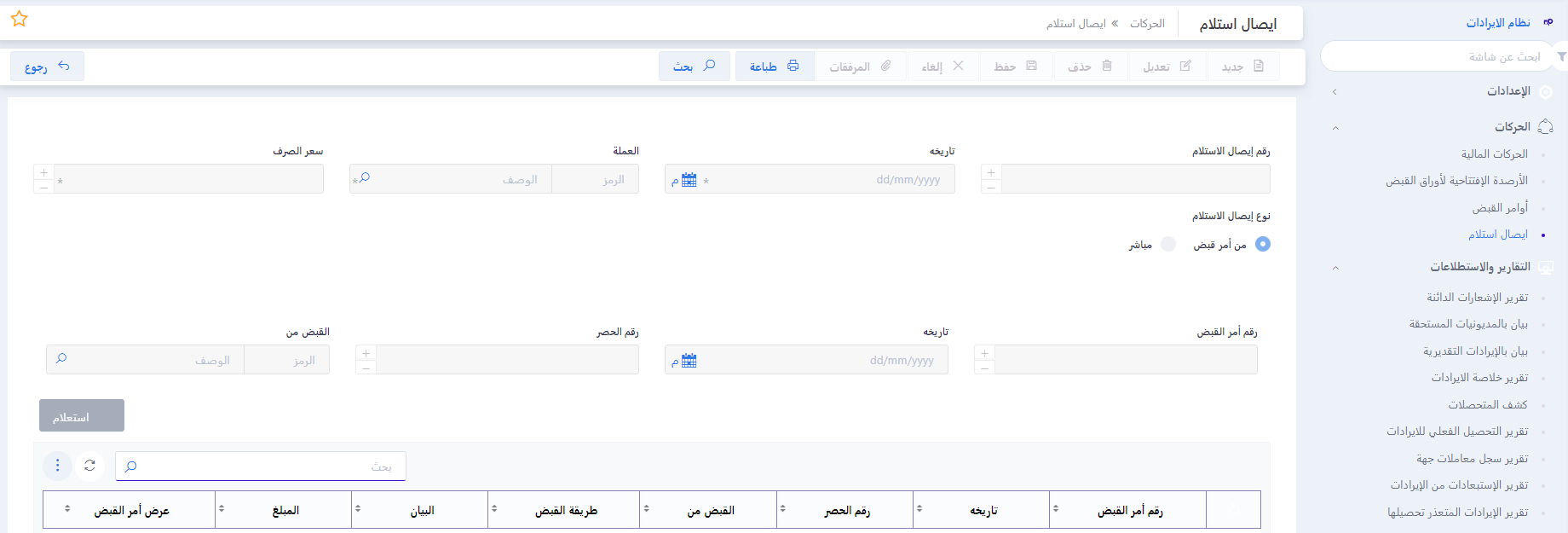Open المرفقات (Attachments) from toolbar
The width and height of the screenshot is (1568, 533).
[x=861, y=66]
